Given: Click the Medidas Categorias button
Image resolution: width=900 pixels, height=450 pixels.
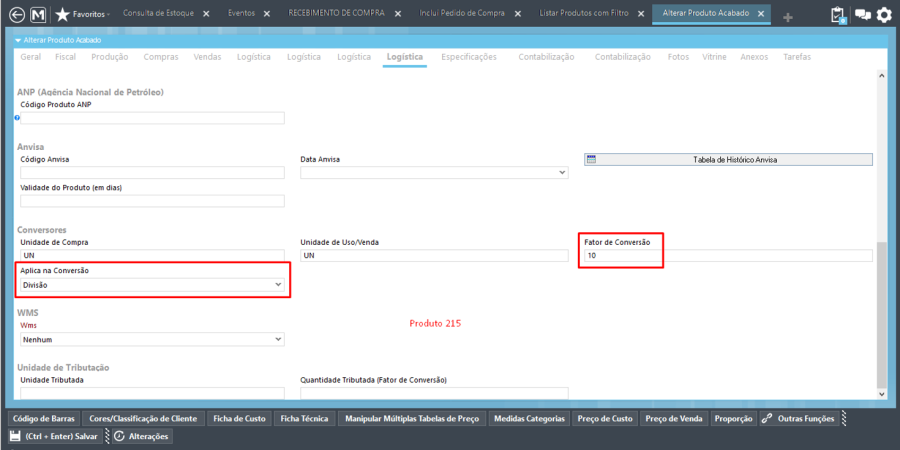Looking at the screenshot, I should click(529, 418).
